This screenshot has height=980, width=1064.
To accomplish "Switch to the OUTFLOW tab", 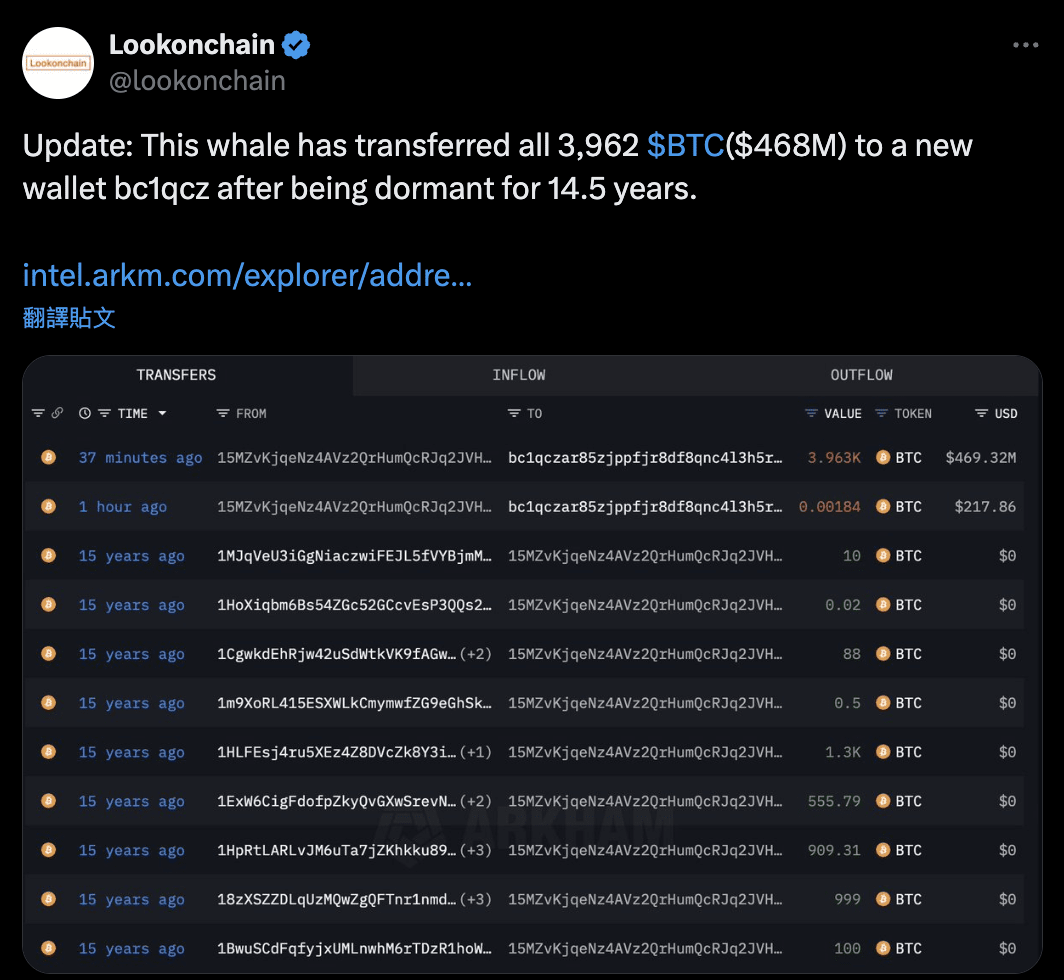I will [x=862, y=375].
